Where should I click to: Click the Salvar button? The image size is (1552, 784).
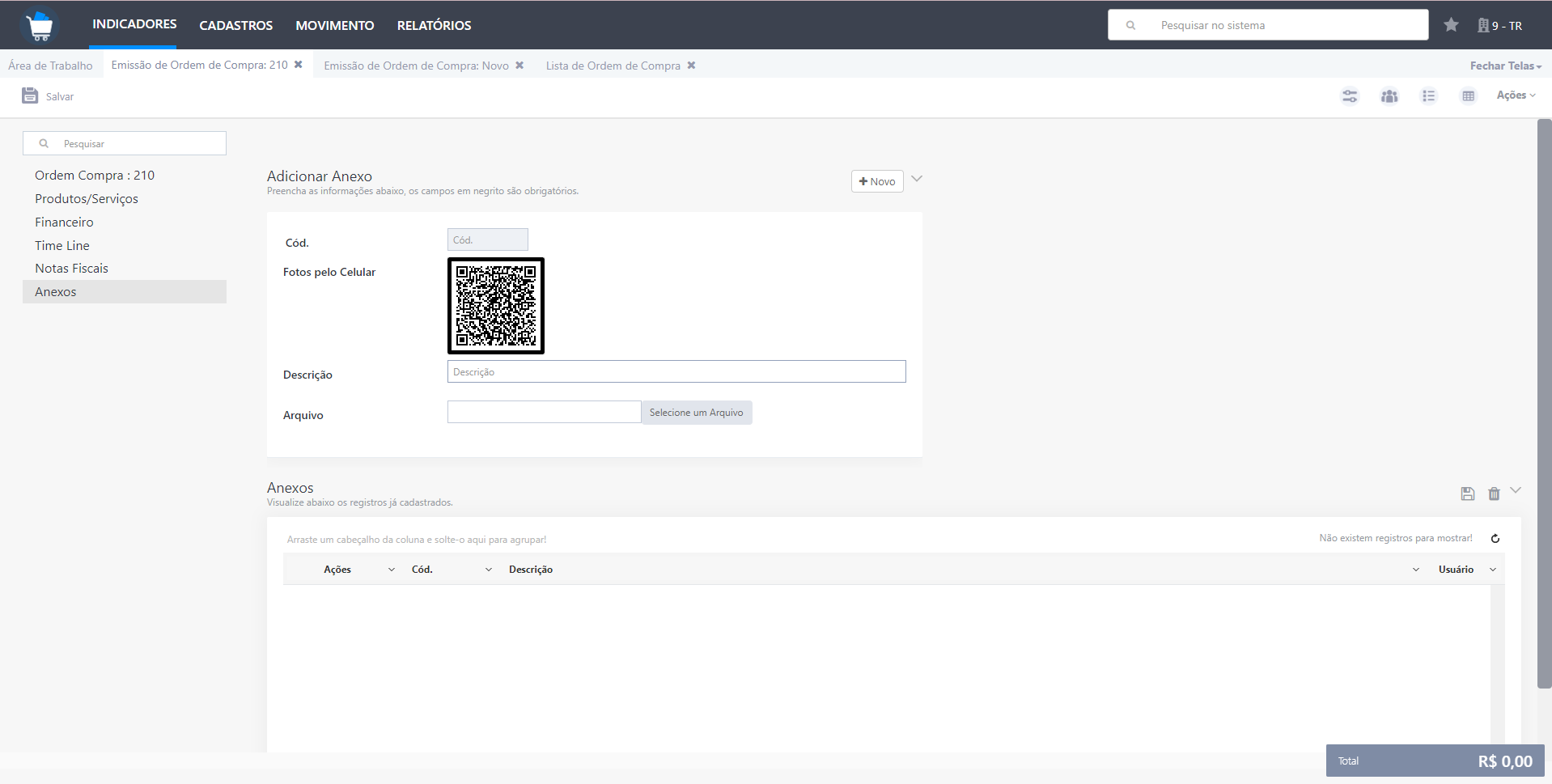(48, 96)
